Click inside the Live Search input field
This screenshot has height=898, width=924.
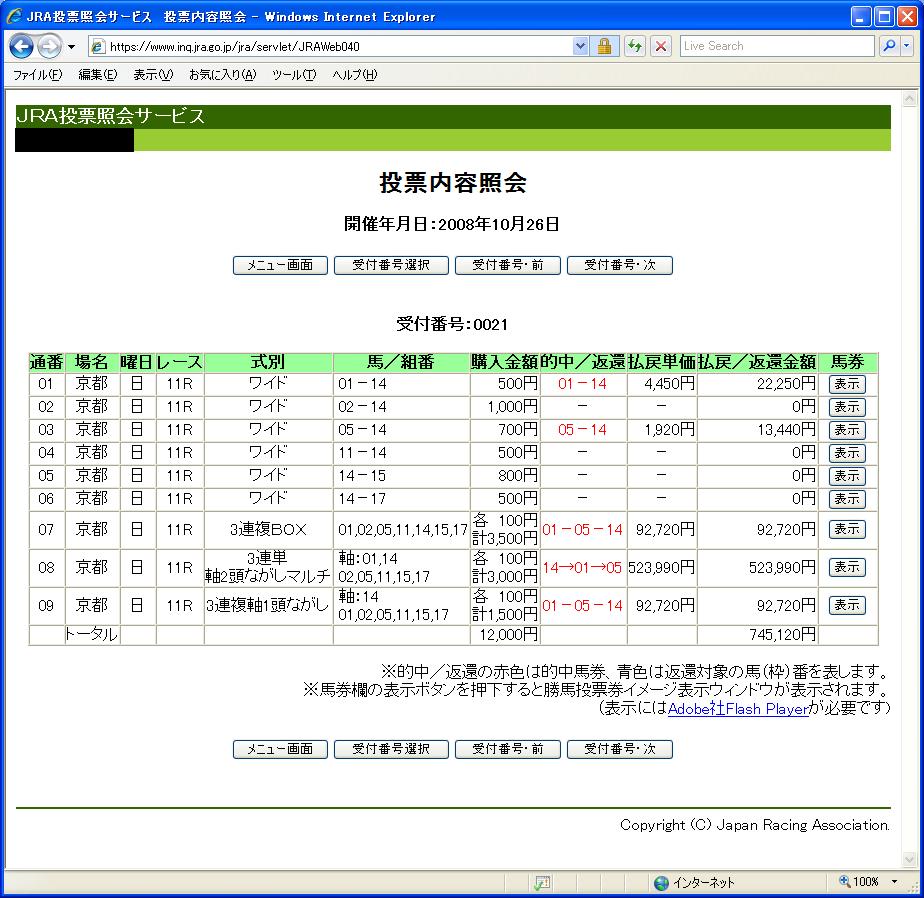(775, 46)
